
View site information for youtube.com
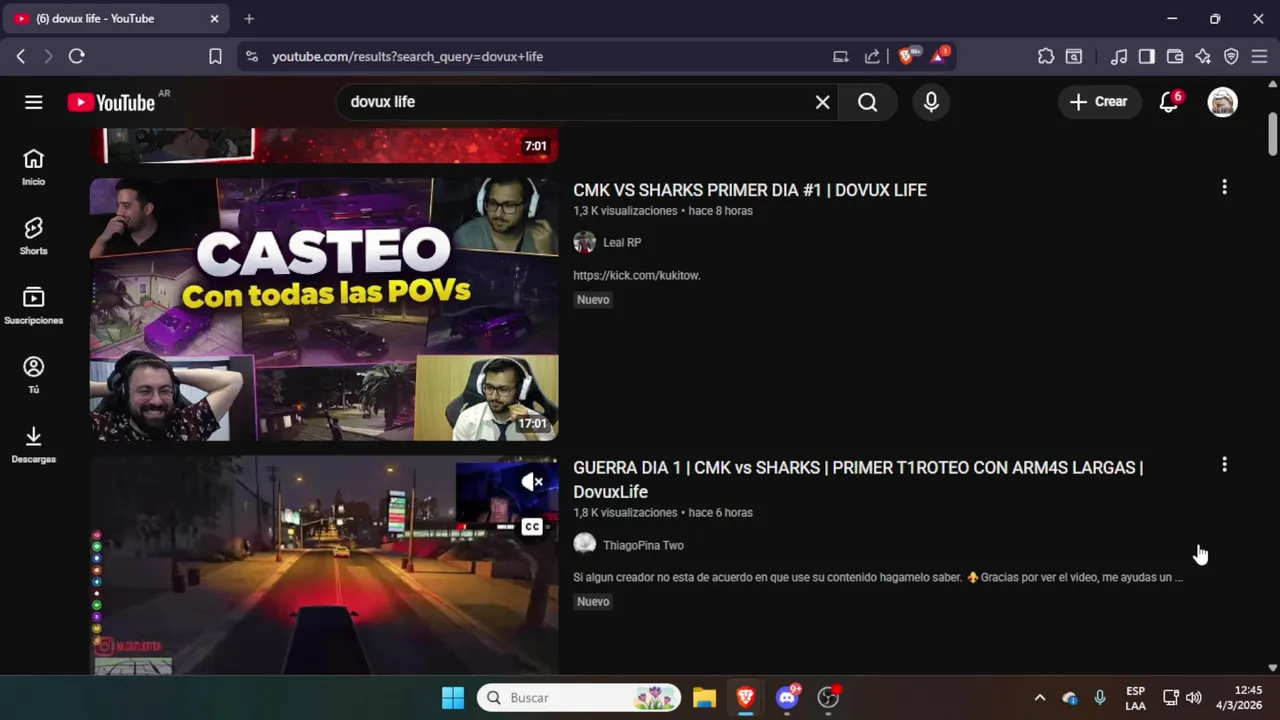tap(251, 57)
